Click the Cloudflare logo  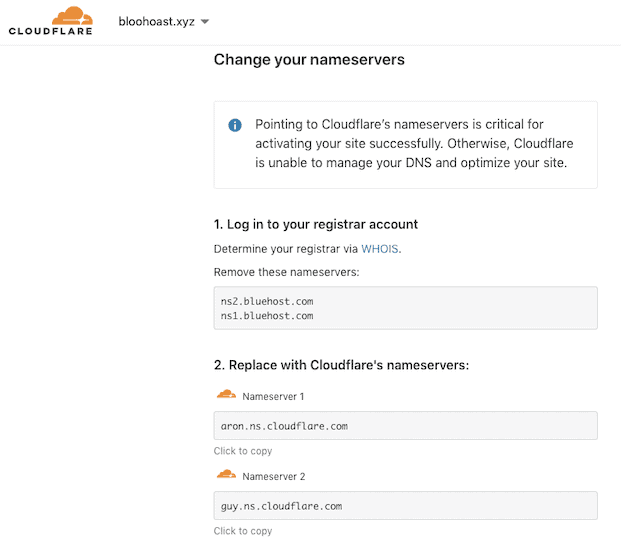tap(51, 21)
